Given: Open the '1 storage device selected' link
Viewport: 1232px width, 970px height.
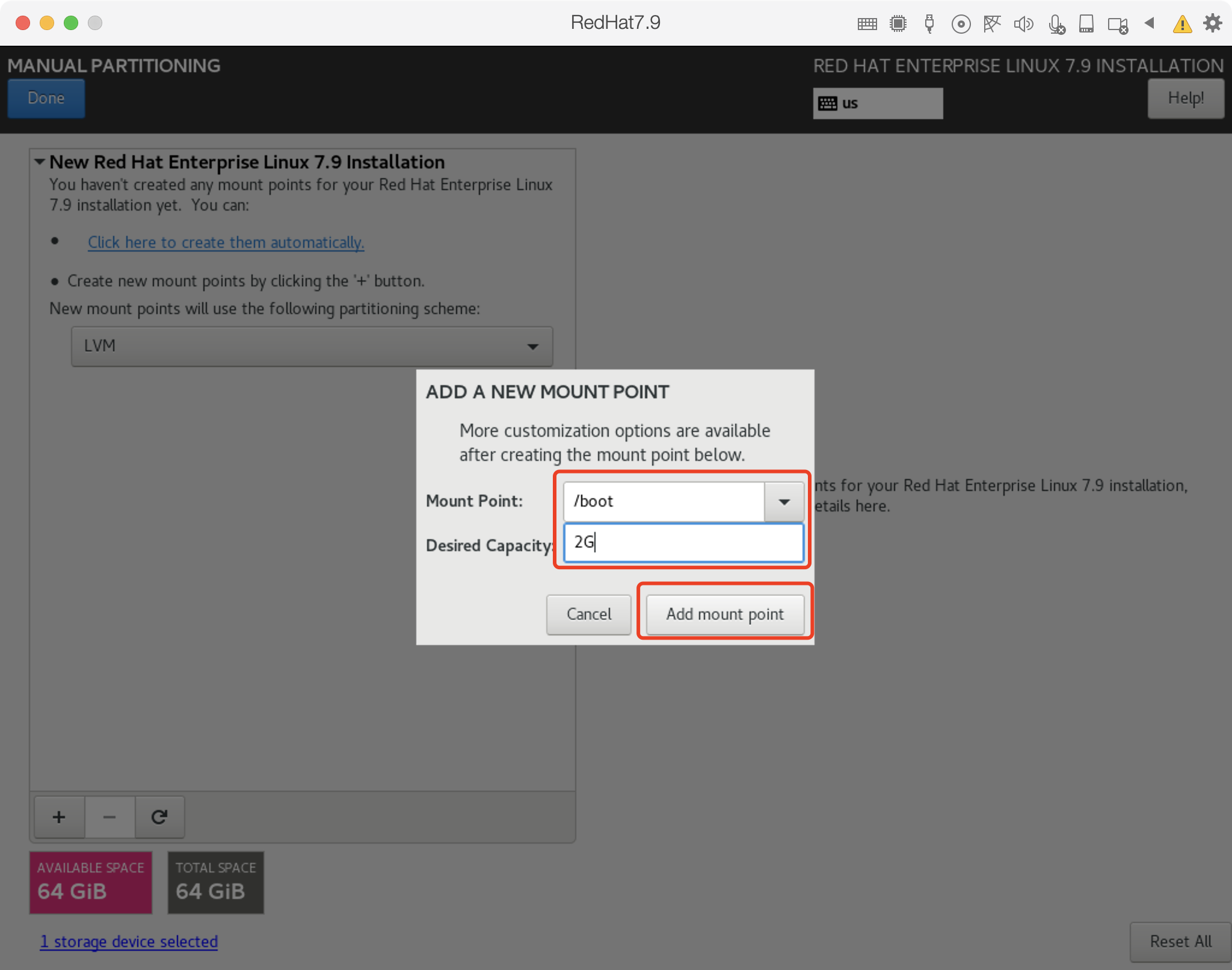Looking at the screenshot, I should click(x=129, y=942).
